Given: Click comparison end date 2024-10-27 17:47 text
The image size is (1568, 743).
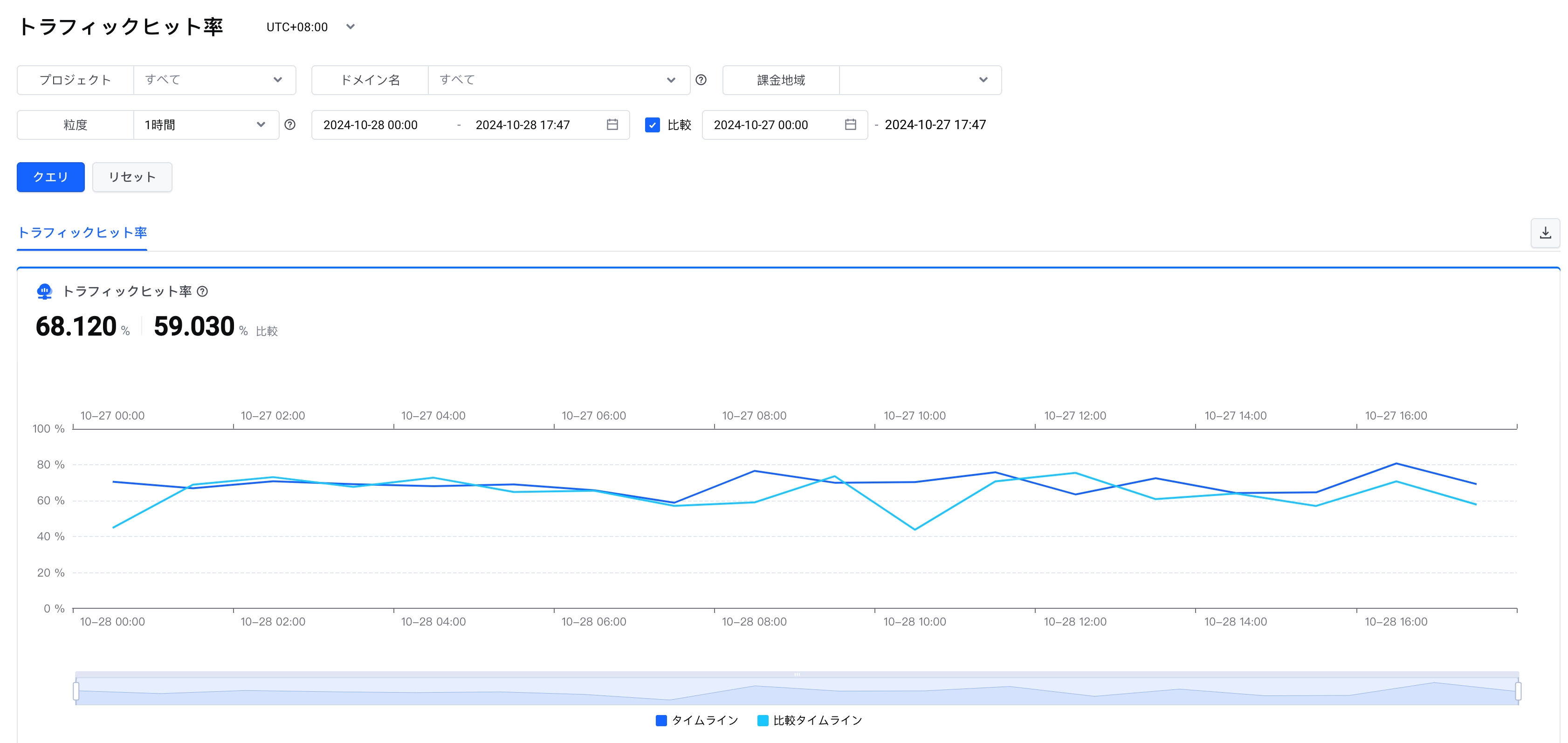Looking at the screenshot, I should 935,125.
